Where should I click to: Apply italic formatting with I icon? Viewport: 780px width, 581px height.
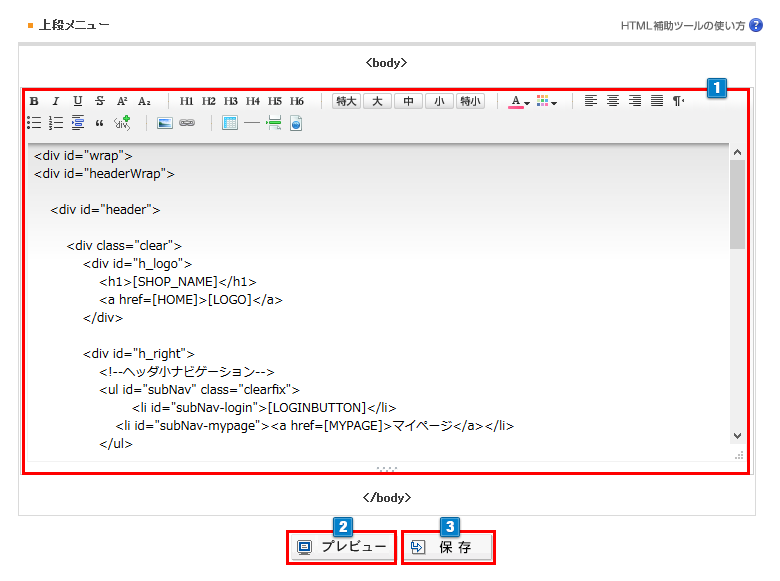(x=56, y=101)
